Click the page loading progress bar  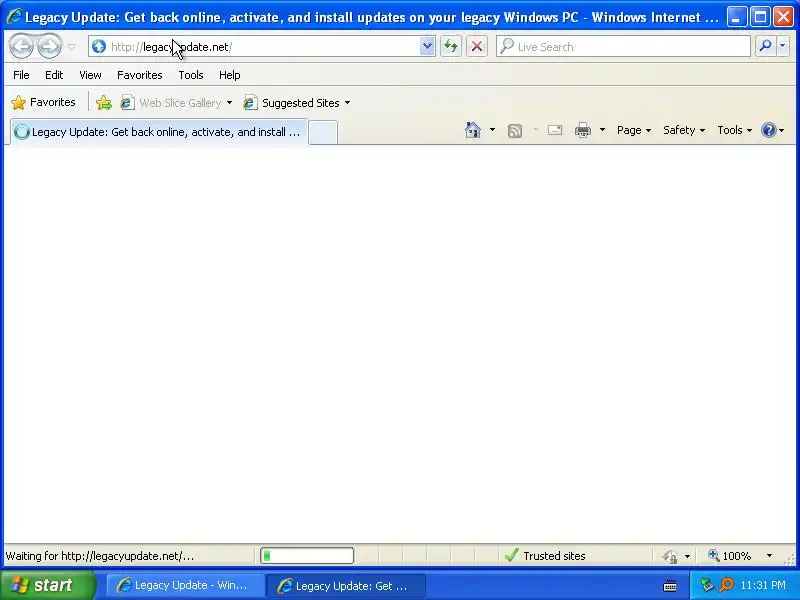307,556
